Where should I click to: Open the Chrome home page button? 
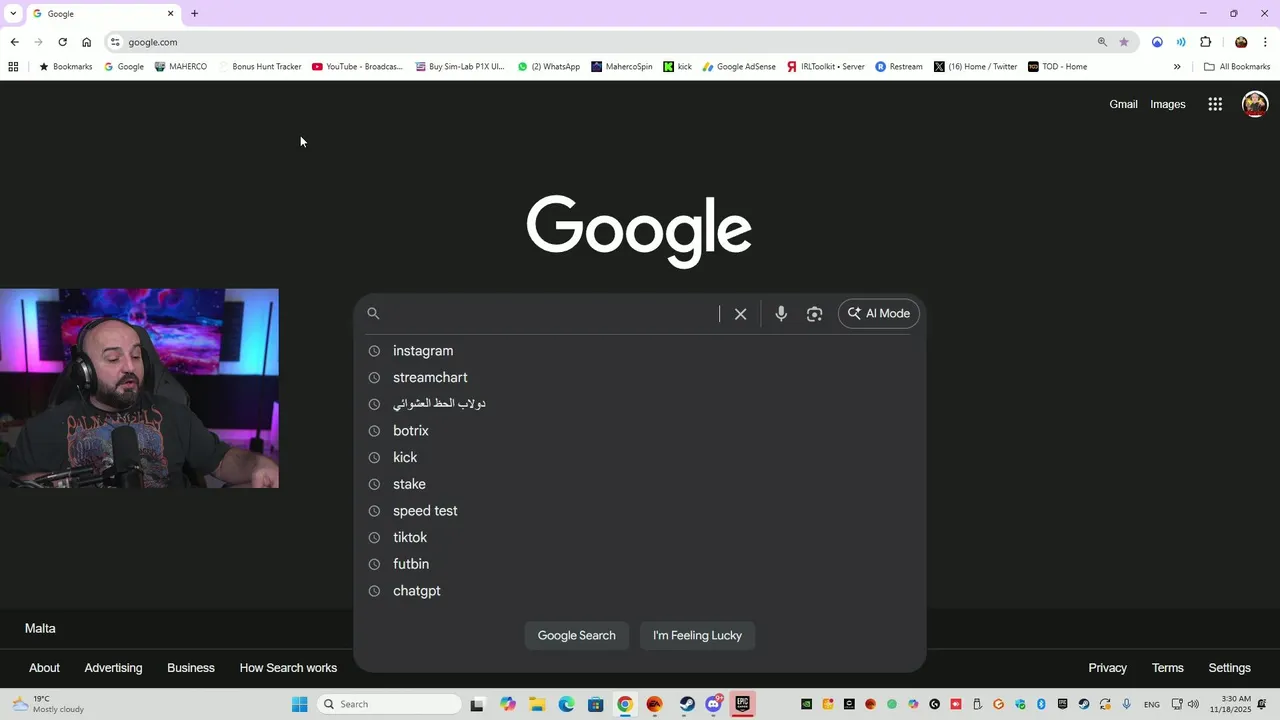coord(87,42)
